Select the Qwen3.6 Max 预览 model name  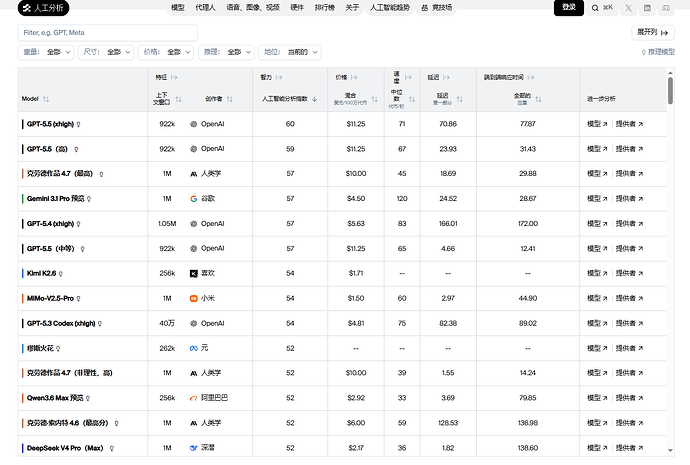(x=55, y=398)
